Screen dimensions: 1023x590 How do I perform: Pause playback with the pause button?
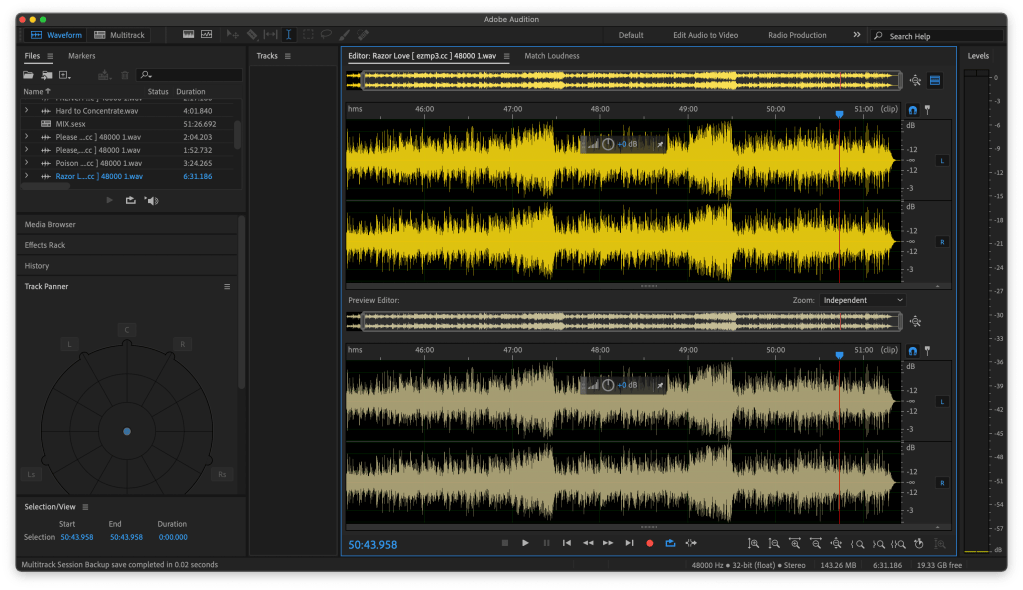pyautogui.click(x=547, y=543)
